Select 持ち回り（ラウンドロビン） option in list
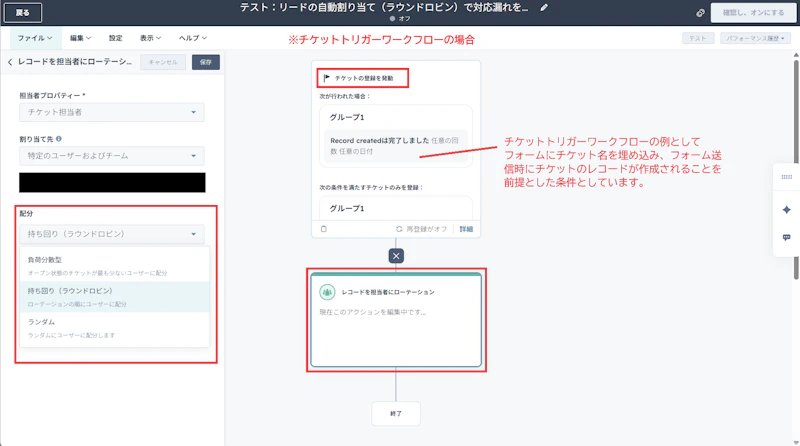800x446 pixels. (x=114, y=297)
